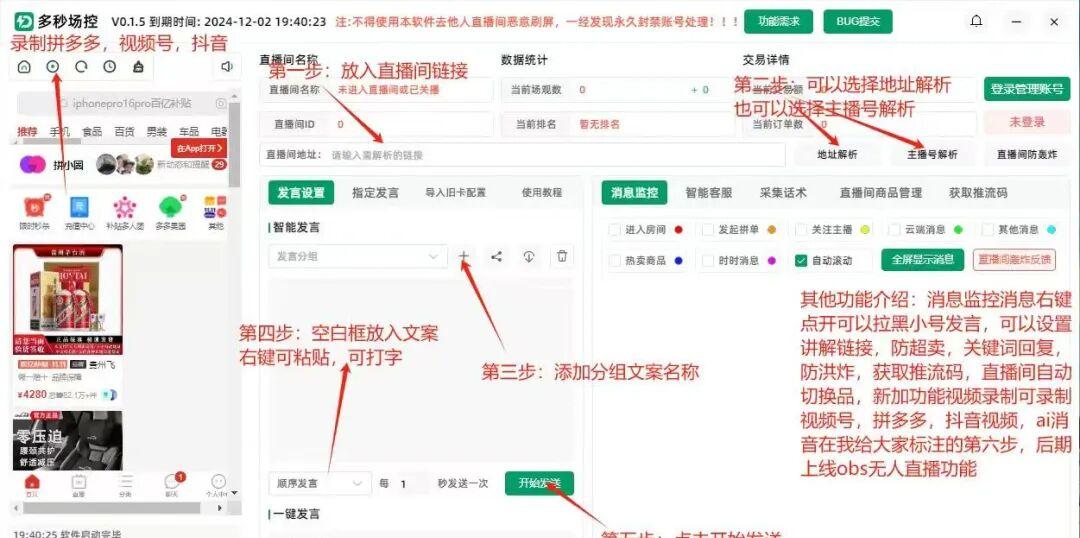The height and width of the screenshot is (538, 1080).
Task: Open 拼小圈 purple circle icon
Action: tap(32, 165)
